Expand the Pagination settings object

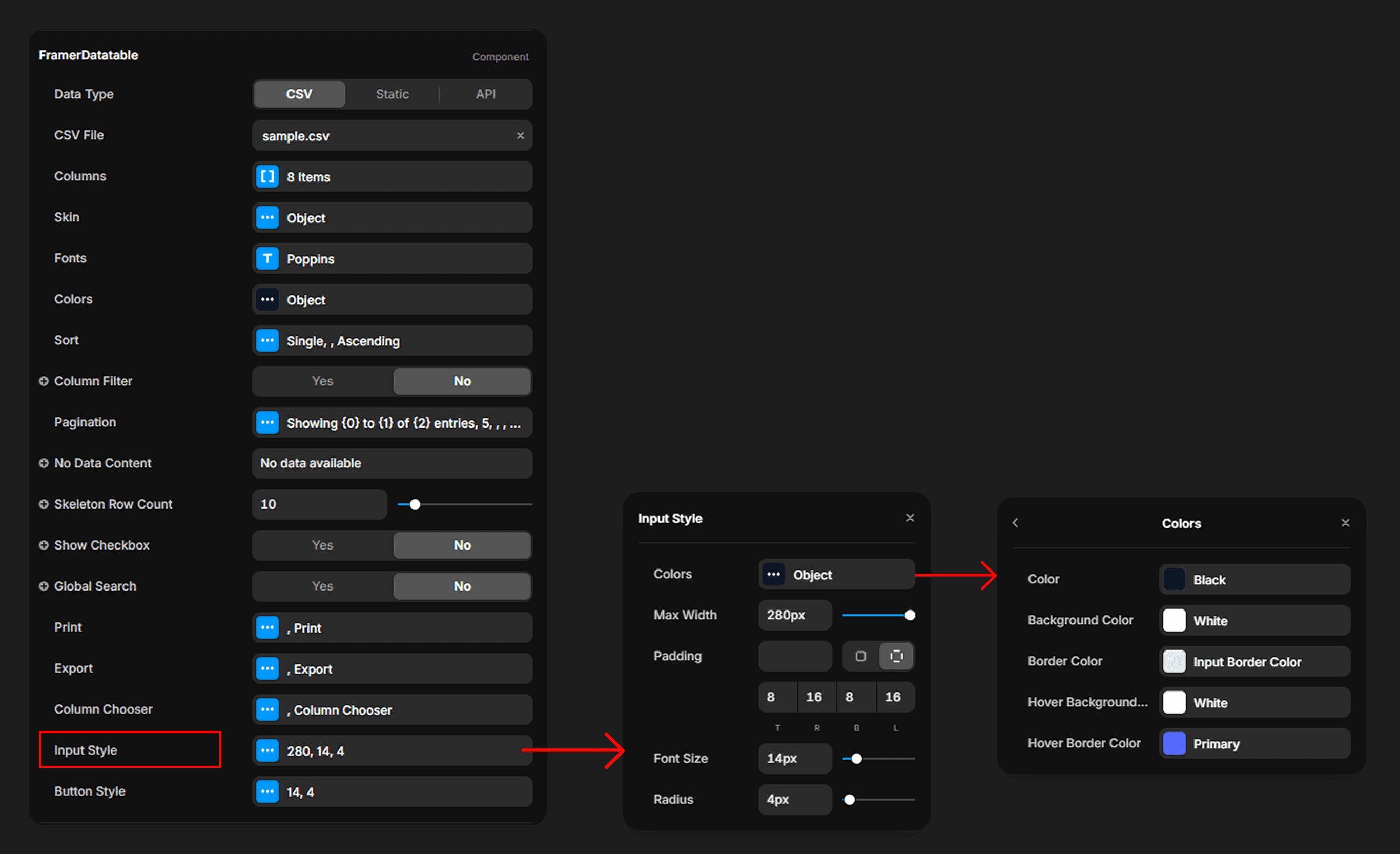[392, 423]
